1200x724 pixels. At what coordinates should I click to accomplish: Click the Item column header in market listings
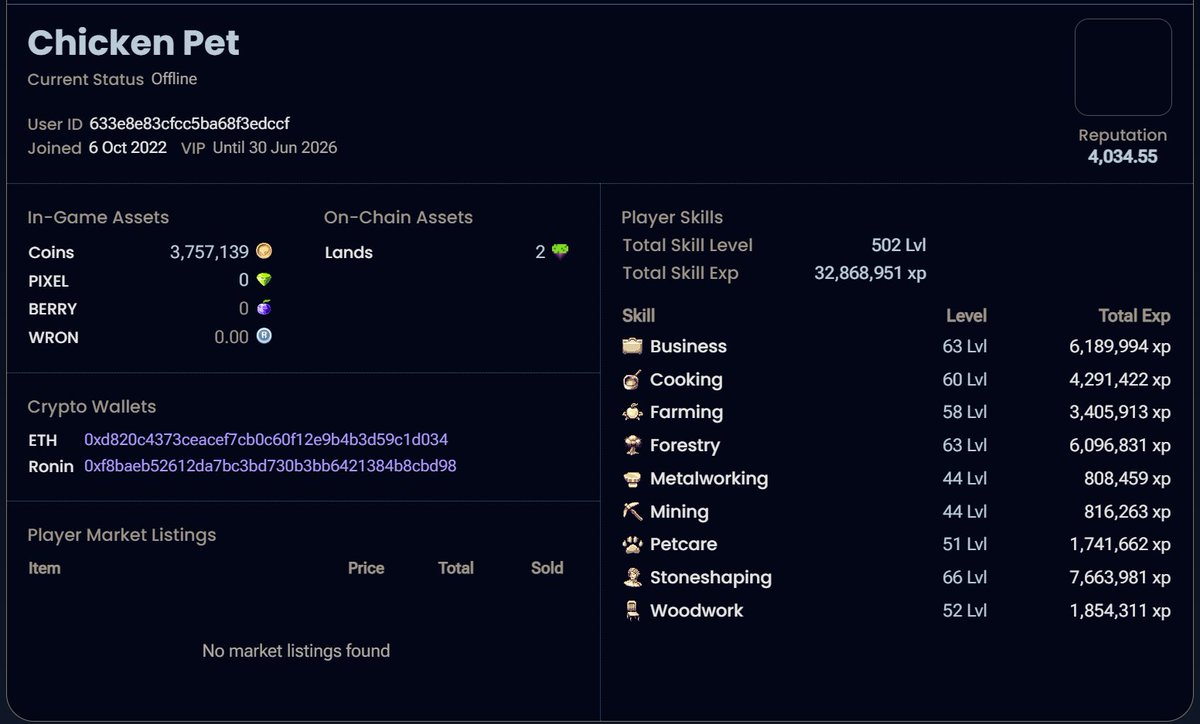click(x=44, y=567)
